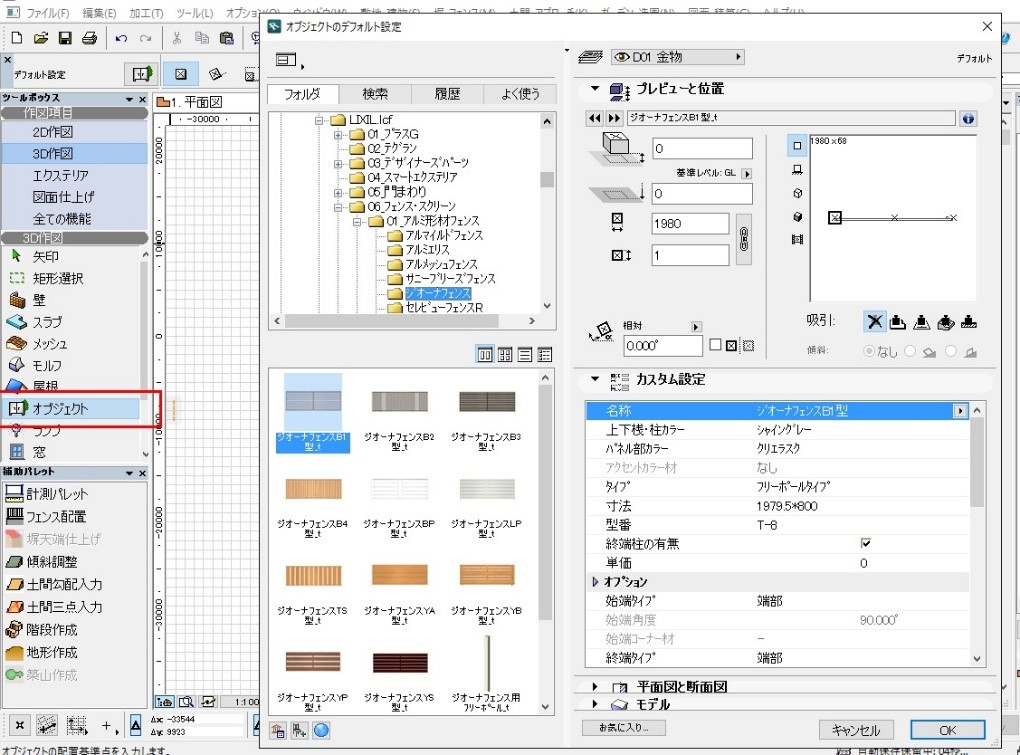Select the なし slope radio button
The image size is (1020, 755).
pos(868,351)
